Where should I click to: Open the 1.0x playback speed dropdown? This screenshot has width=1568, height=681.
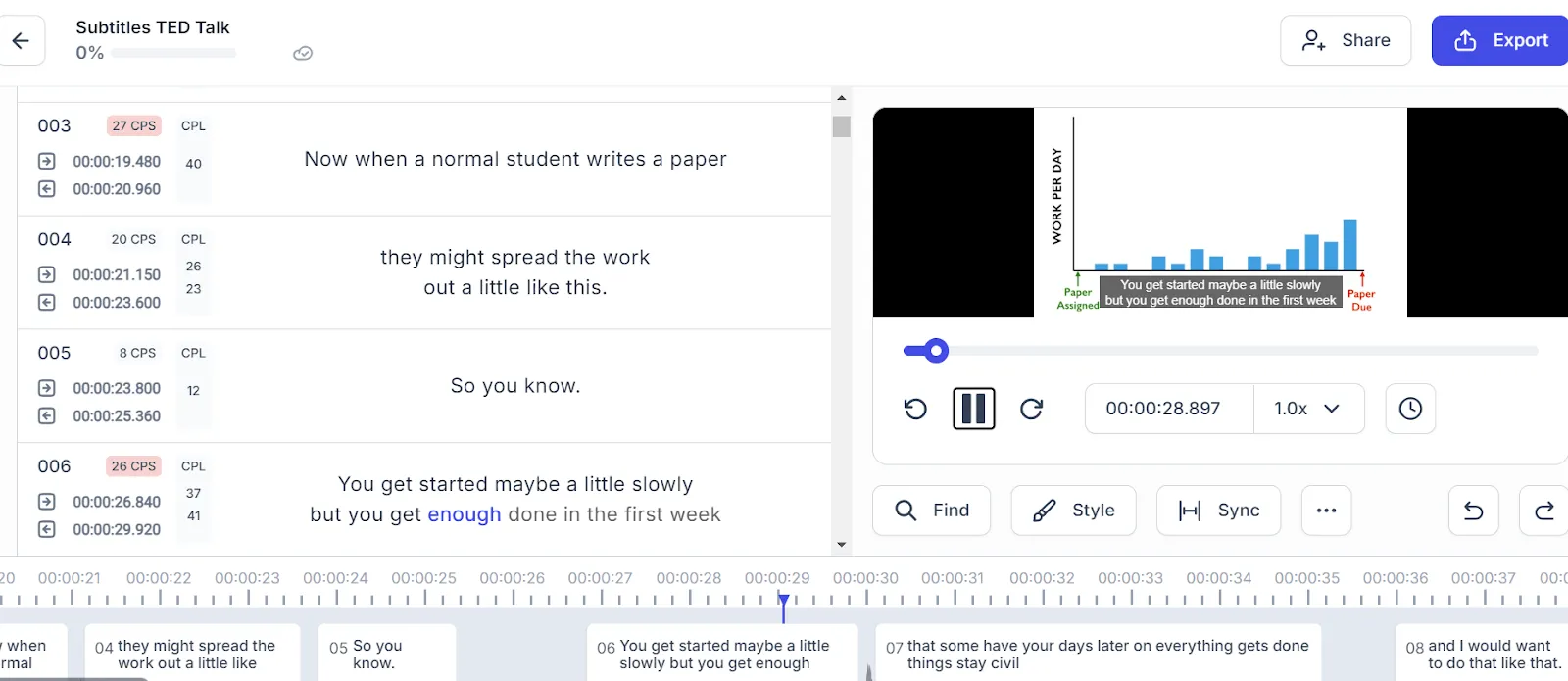(x=1308, y=409)
